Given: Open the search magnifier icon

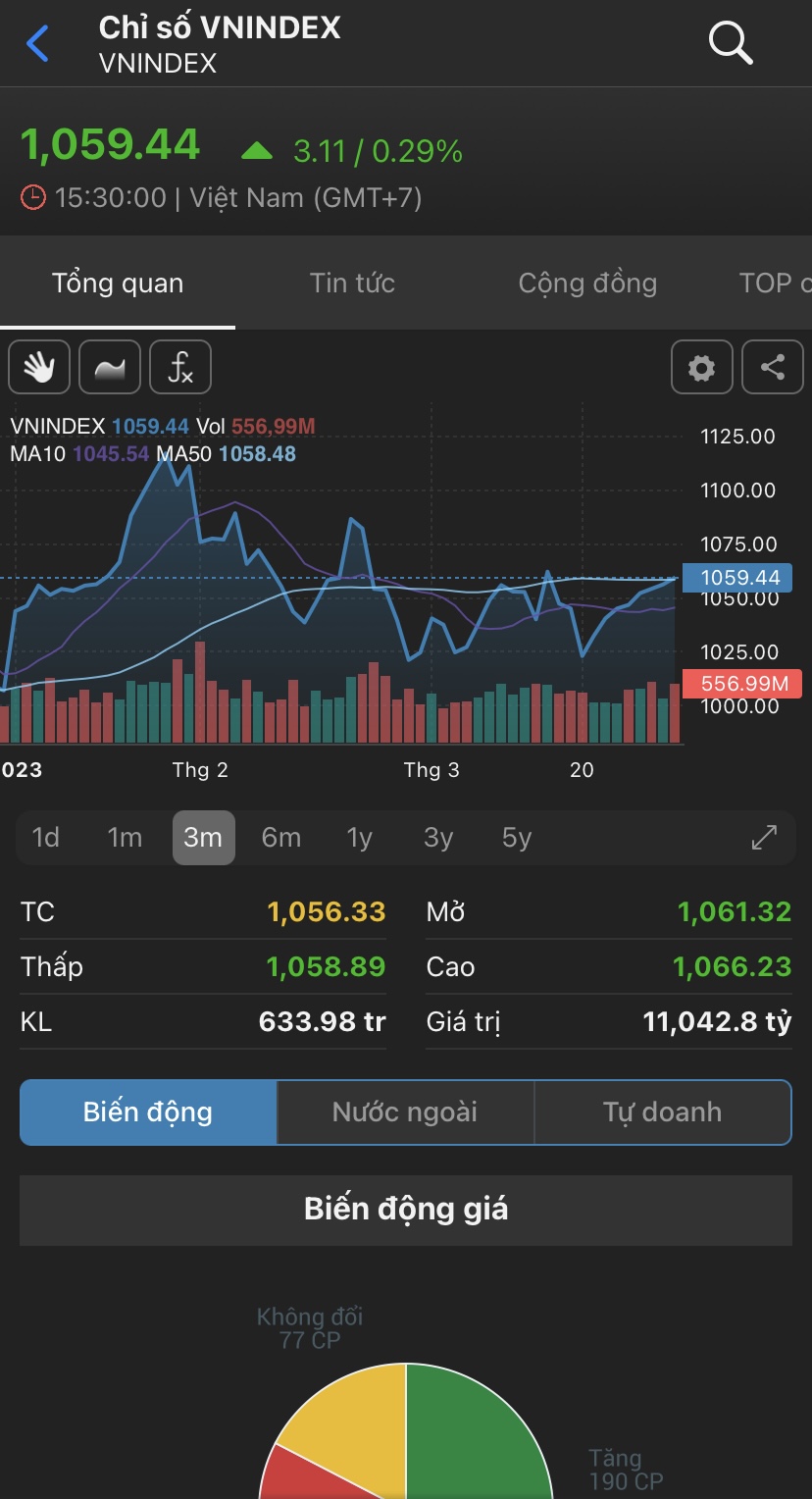Looking at the screenshot, I should point(730,43).
